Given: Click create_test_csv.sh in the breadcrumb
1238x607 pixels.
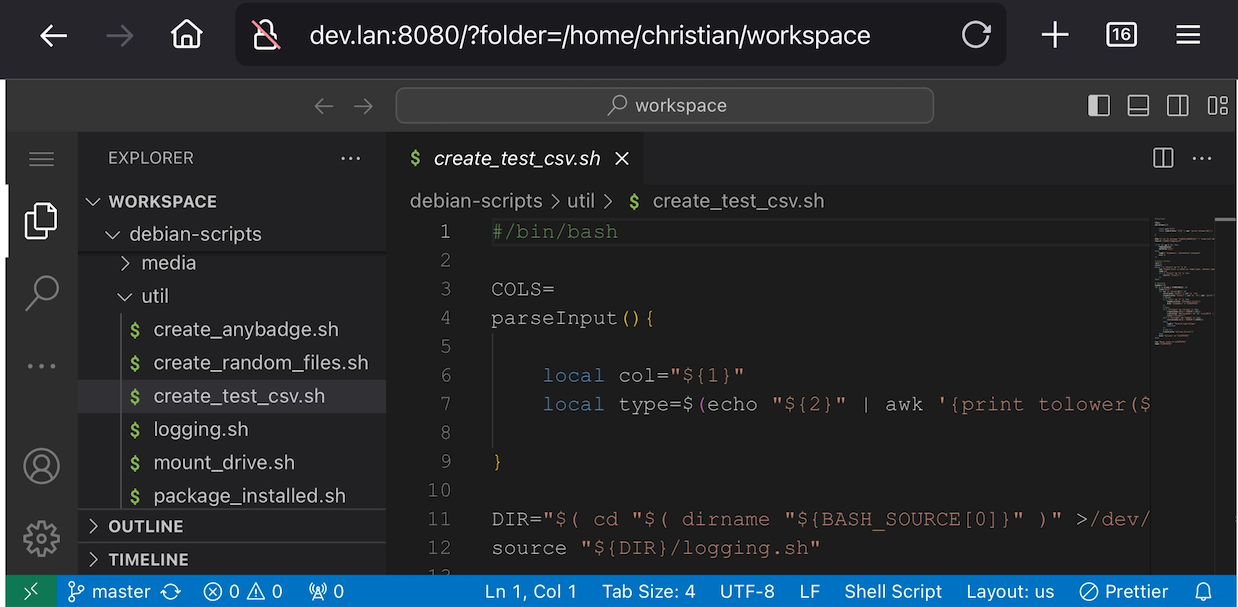Looking at the screenshot, I should tap(738, 201).
